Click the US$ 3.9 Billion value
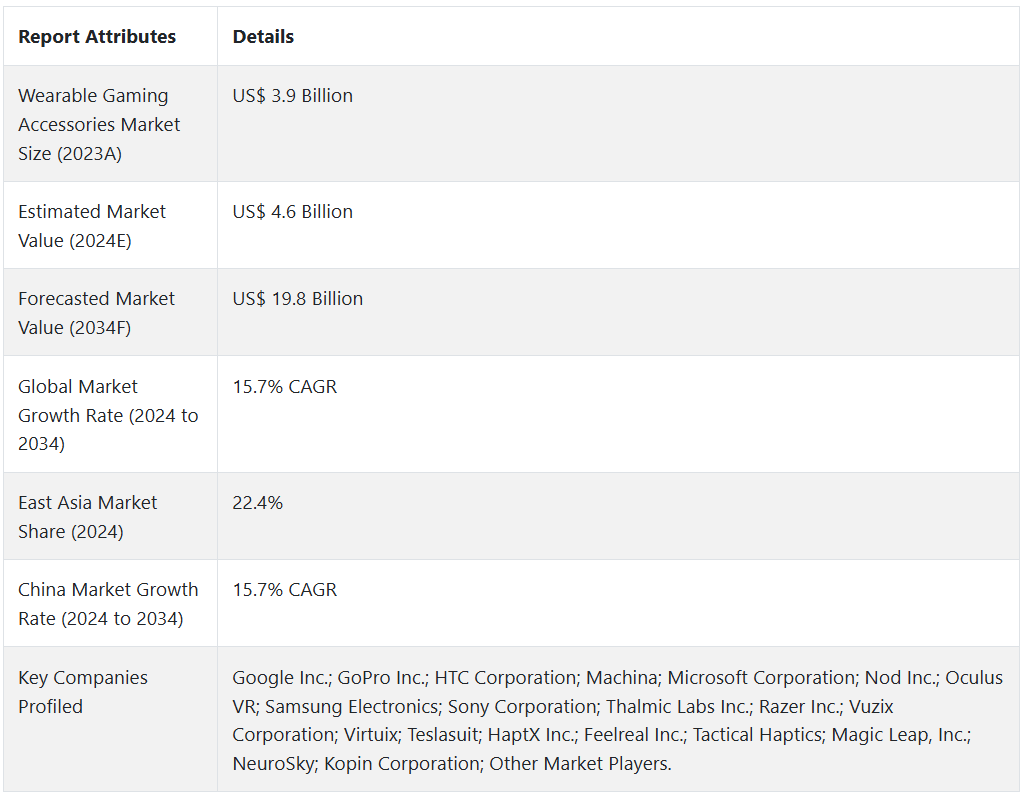The image size is (1029, 798). [292, 96]
